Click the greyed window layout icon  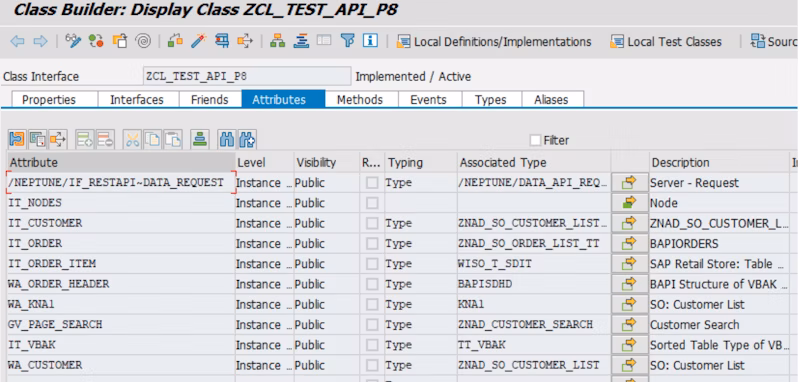(324, 41)
